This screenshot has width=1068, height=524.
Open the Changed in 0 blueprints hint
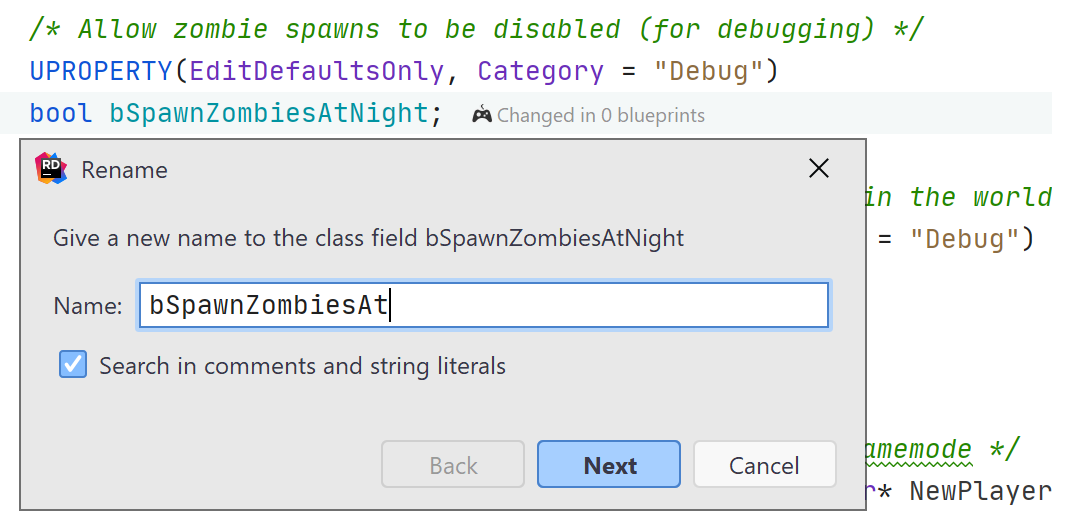[600, 116]
